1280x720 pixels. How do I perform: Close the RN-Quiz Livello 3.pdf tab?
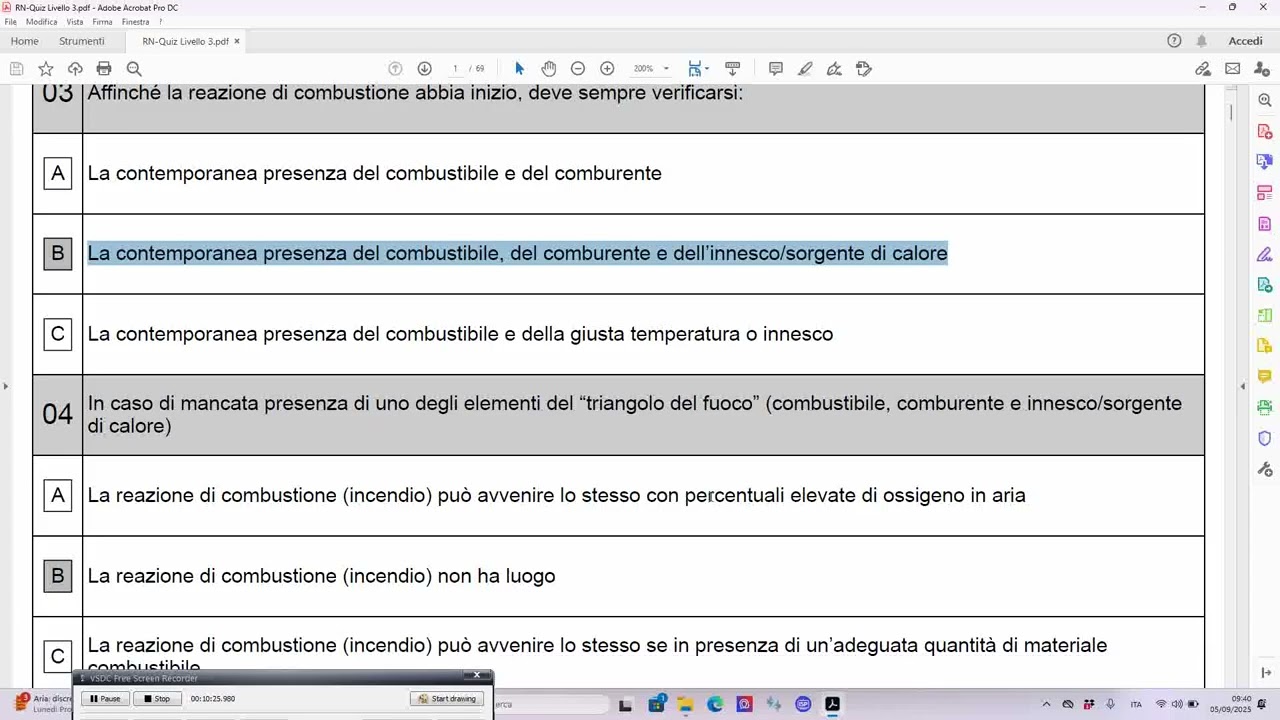pos(237,41)
